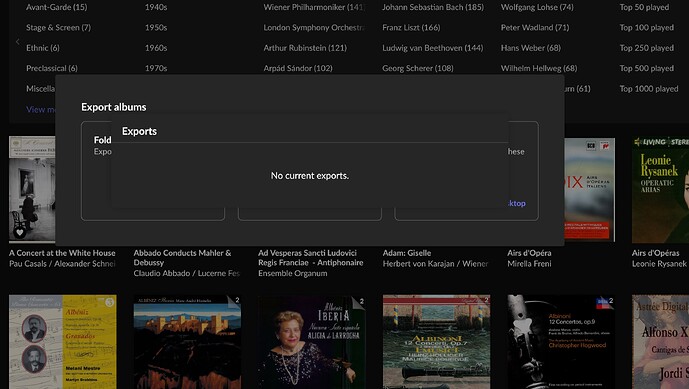
Task: Choose Wilhelm Hellweg (68)
Action: [x=539, y=68]
